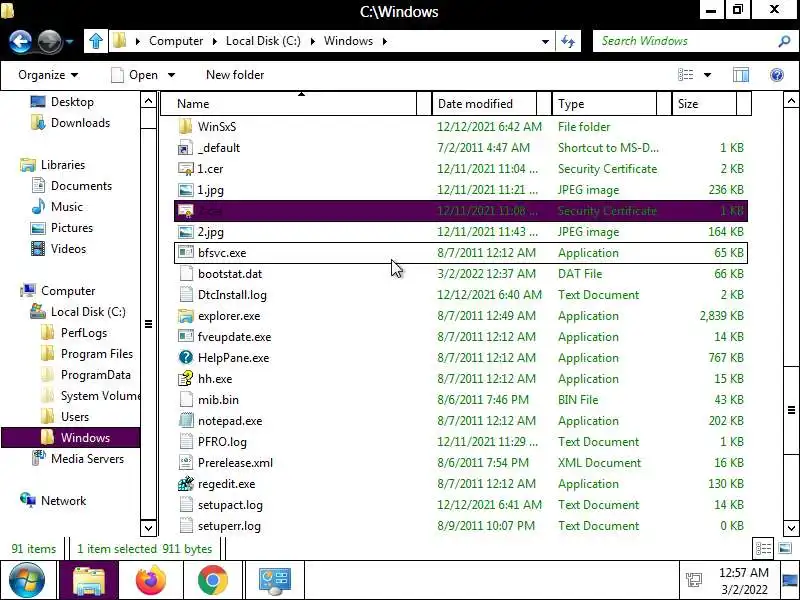Click the Search Windows input field
This screenshot has width=800, height=600.
[684, 41]
